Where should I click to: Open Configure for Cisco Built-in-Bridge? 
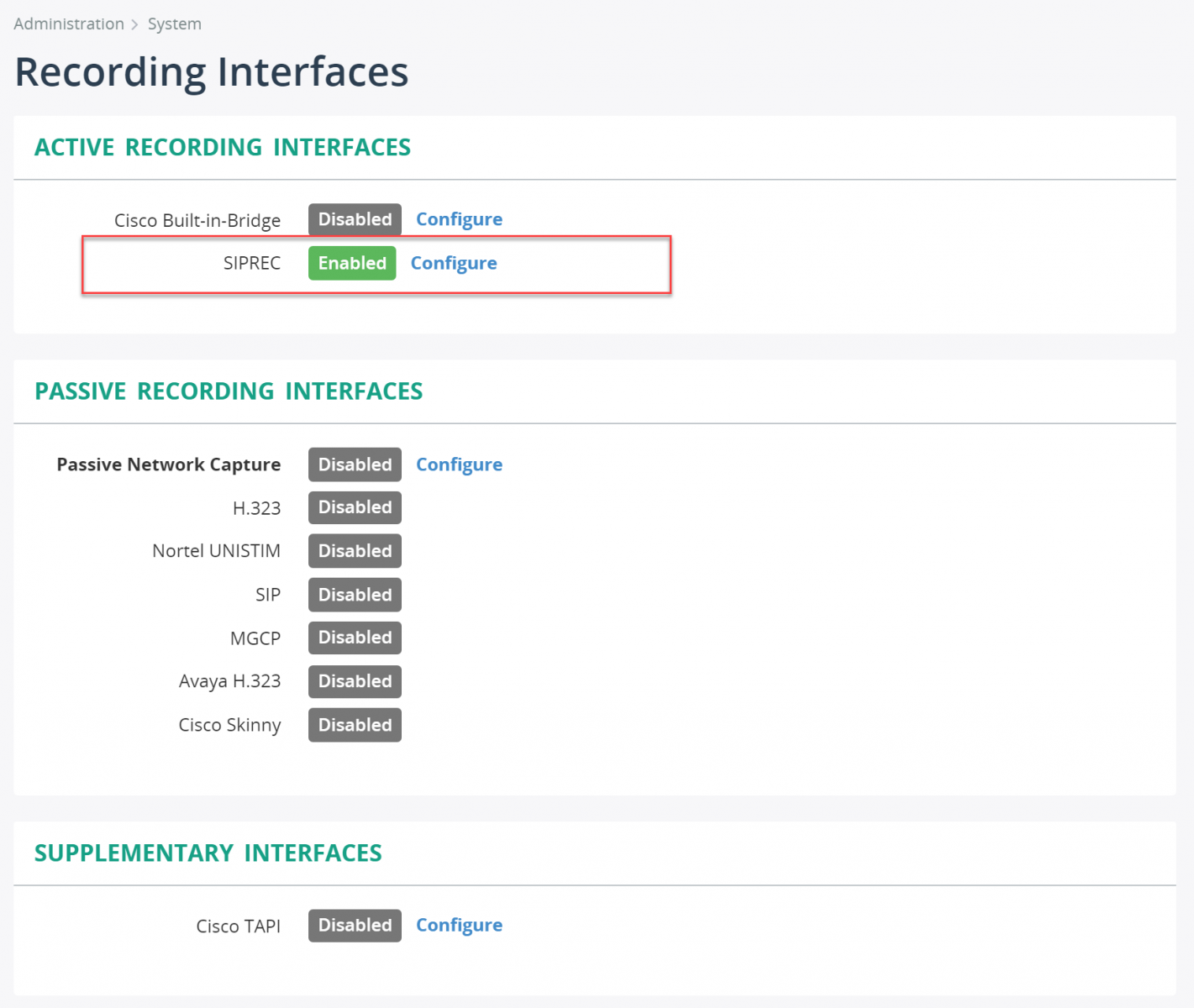(459, 219)
